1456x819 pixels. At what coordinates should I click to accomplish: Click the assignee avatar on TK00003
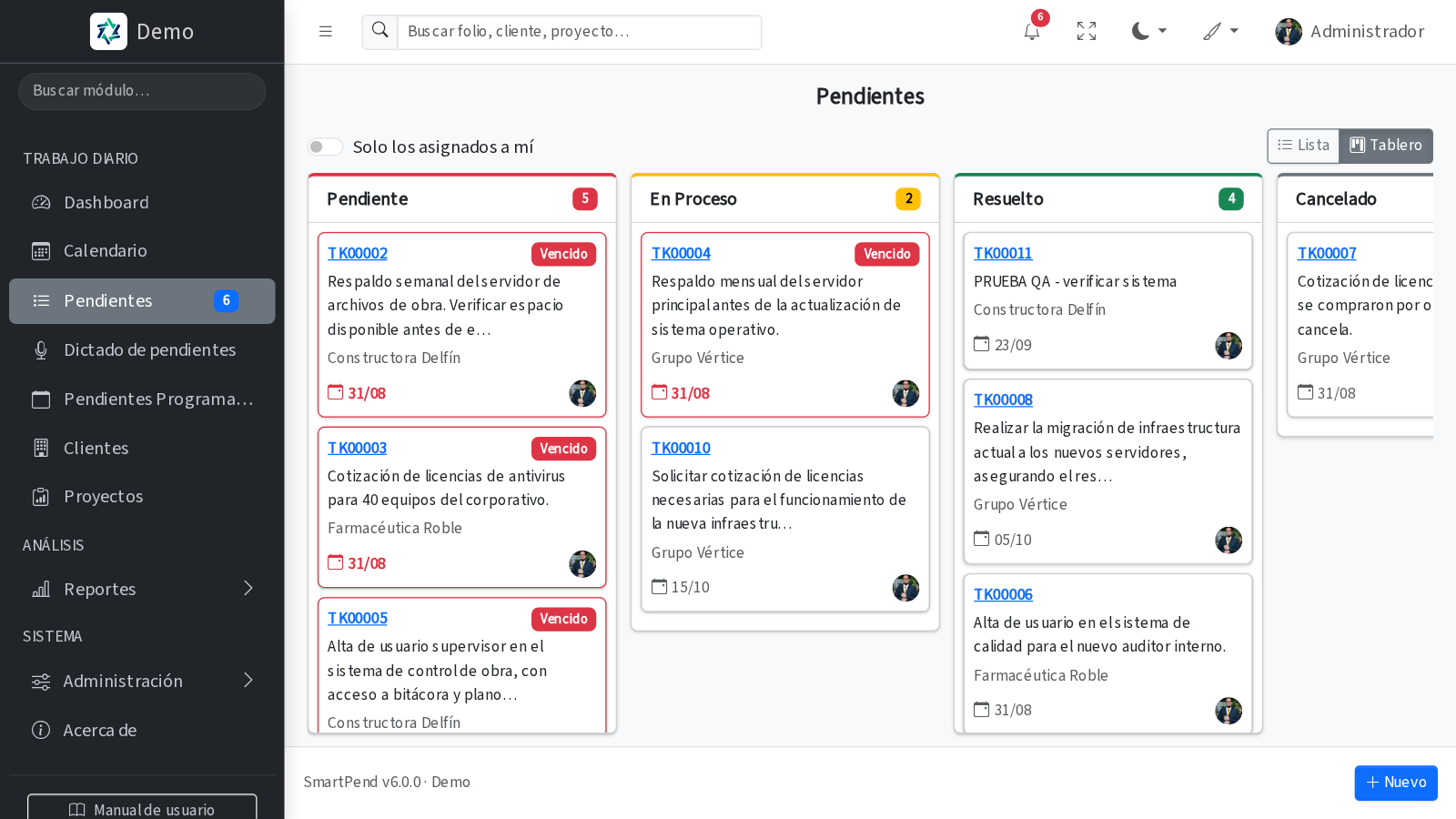(x=582, y=564)
